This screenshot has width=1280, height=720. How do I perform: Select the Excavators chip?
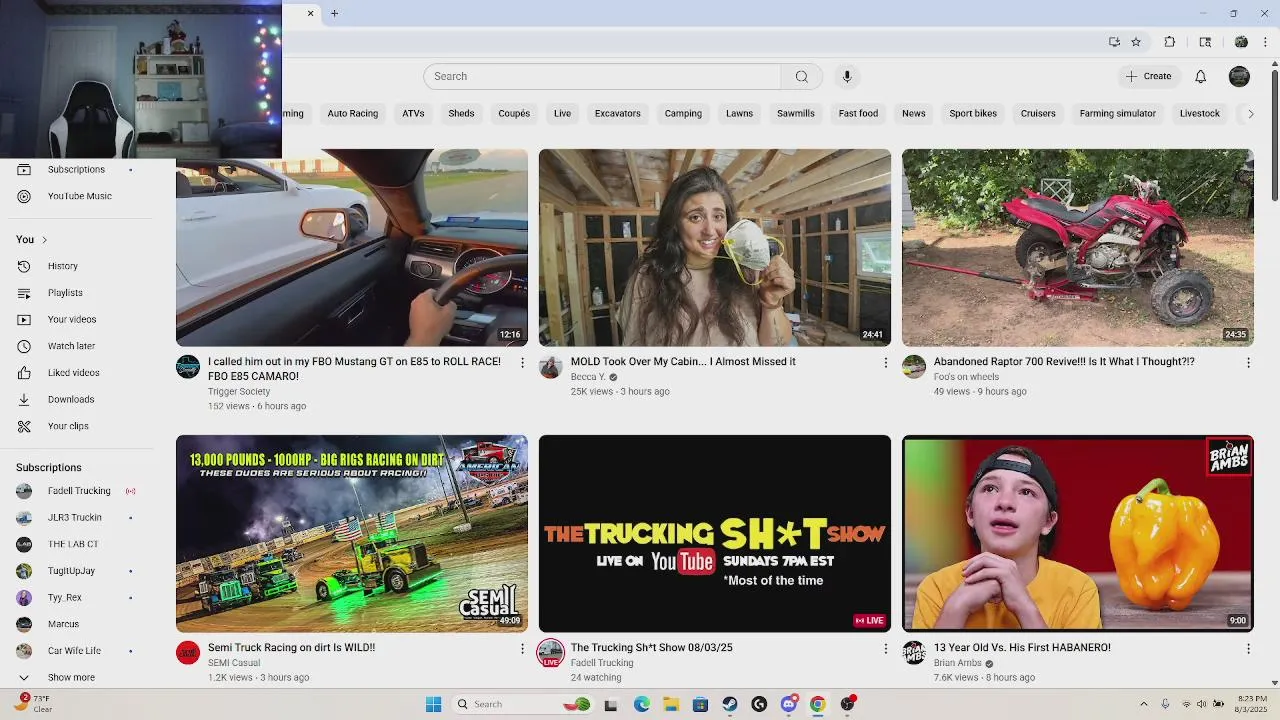pos(617,113)
